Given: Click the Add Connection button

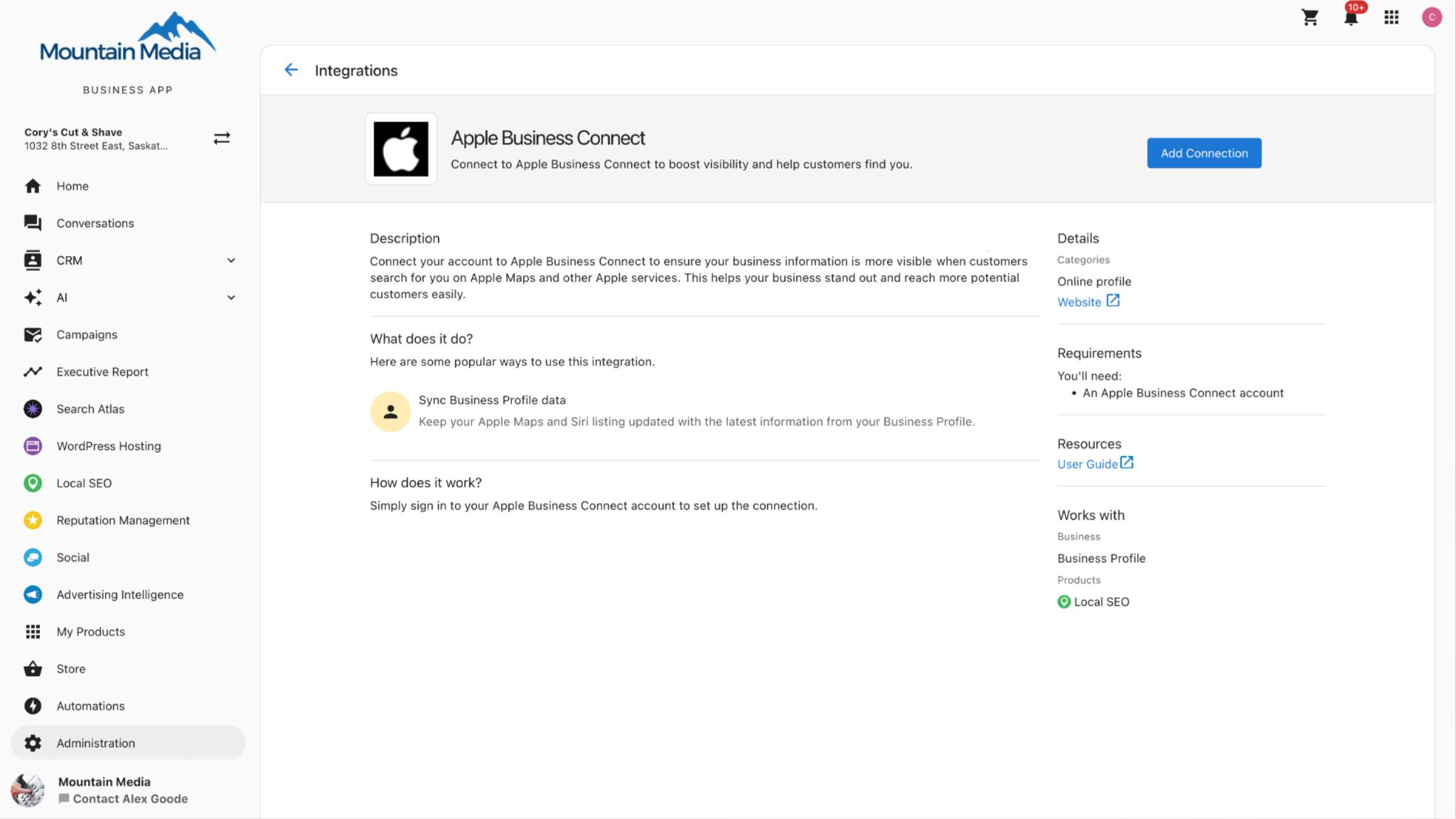Looking at the screenshot, I should [1204, 153].
